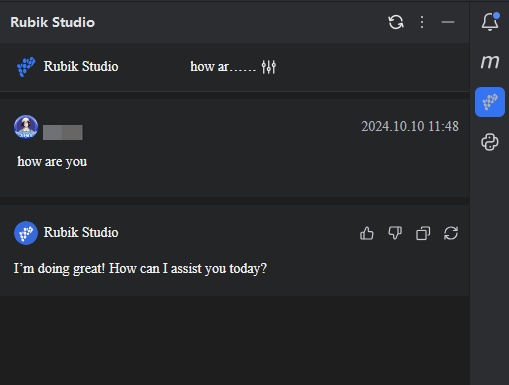
Task: Regenerate the assistant response
Action: click(x=451, y=233)
